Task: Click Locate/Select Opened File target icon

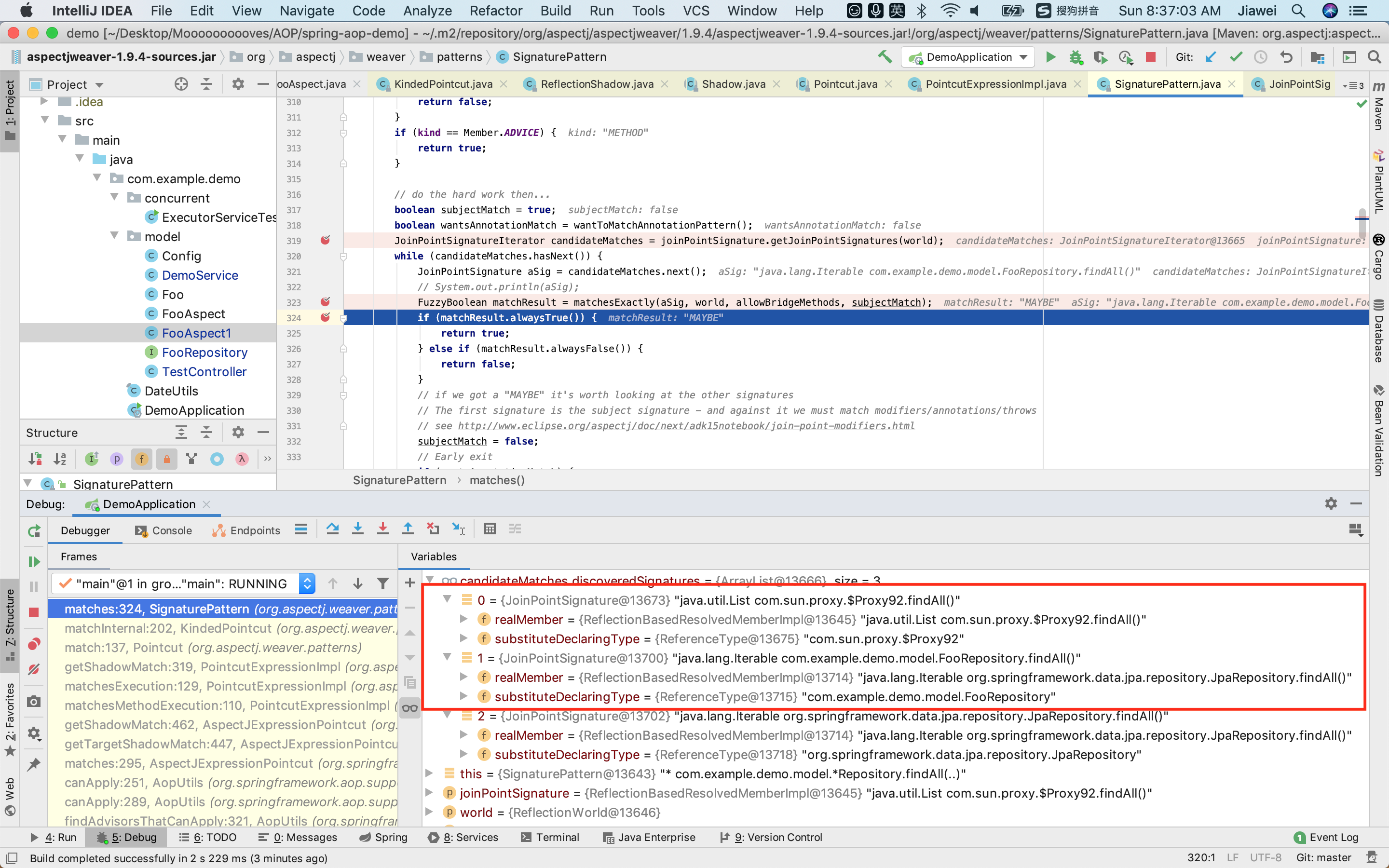Action: [181, 84]
